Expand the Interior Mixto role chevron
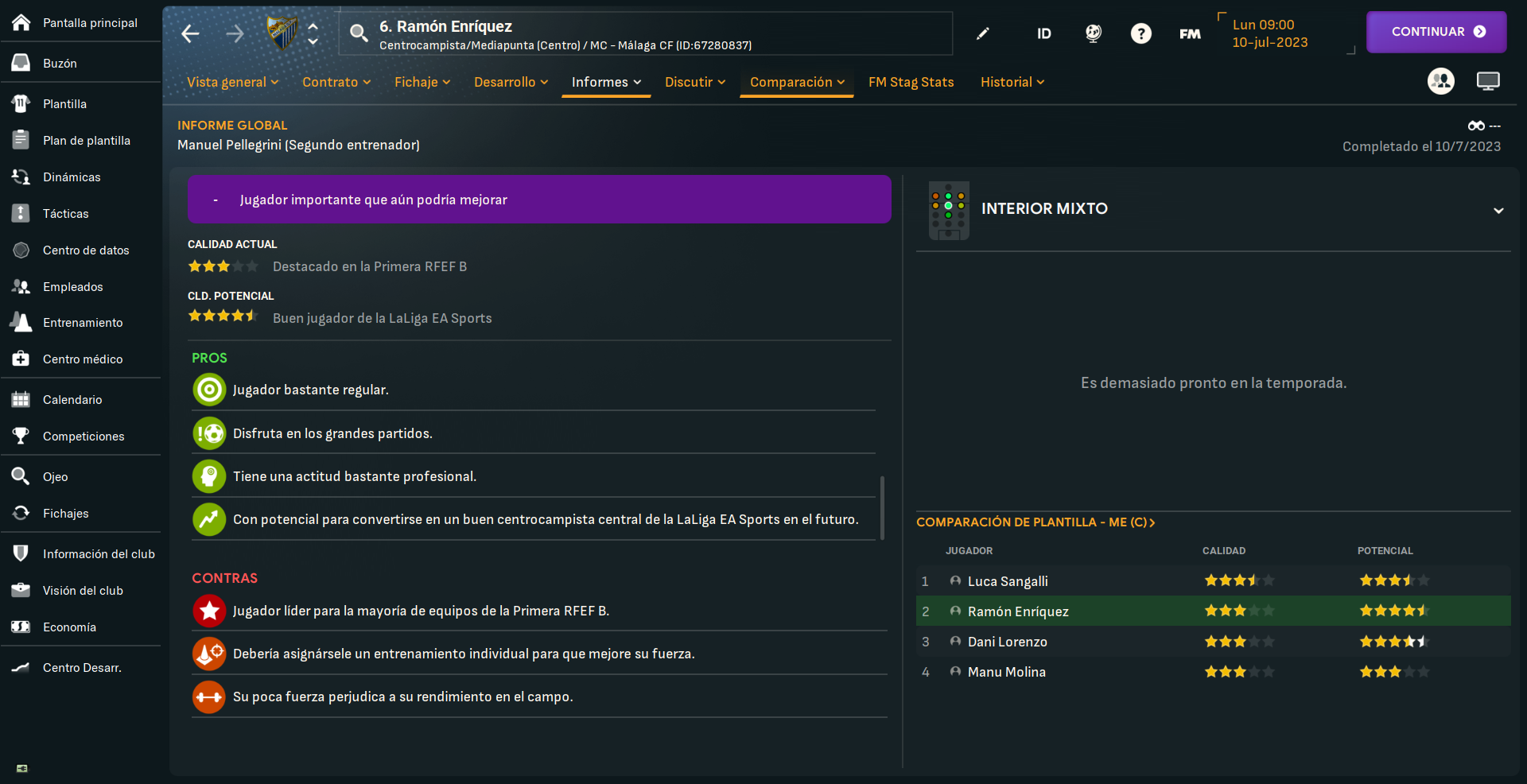The image size is (1527, 784). (1498, 211)
